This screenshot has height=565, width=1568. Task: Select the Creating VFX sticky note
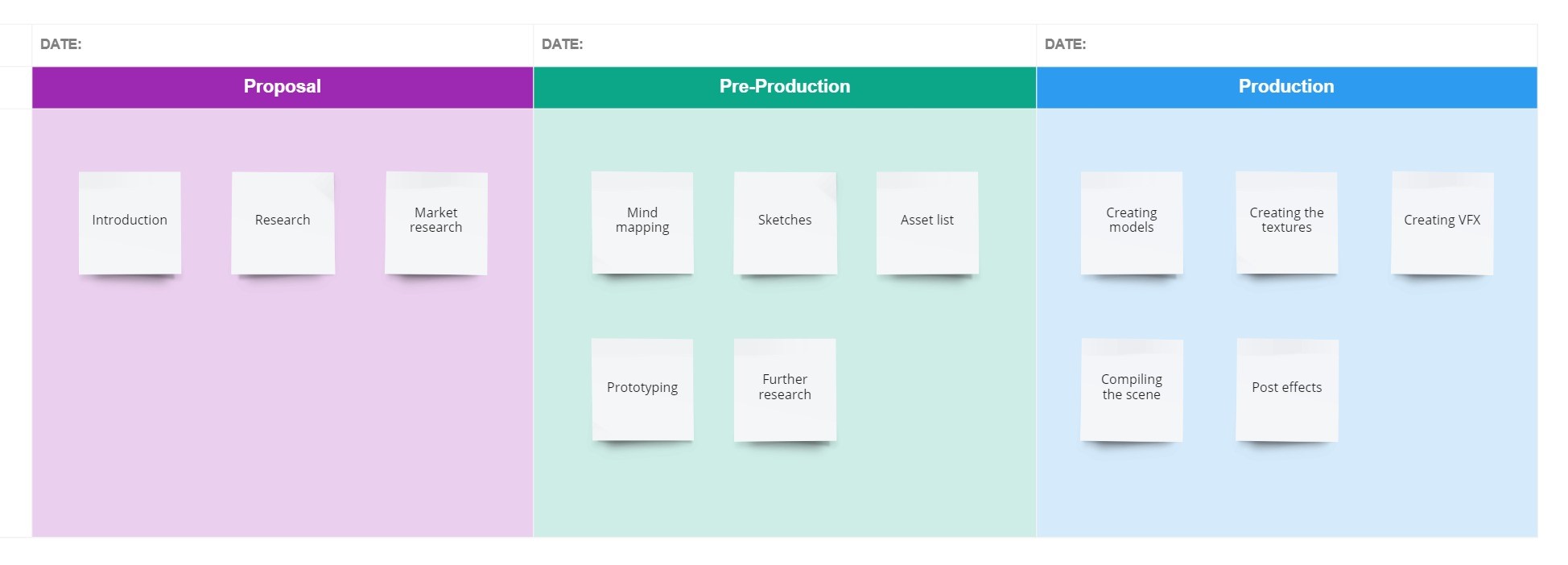click(x=1442, y=222)
